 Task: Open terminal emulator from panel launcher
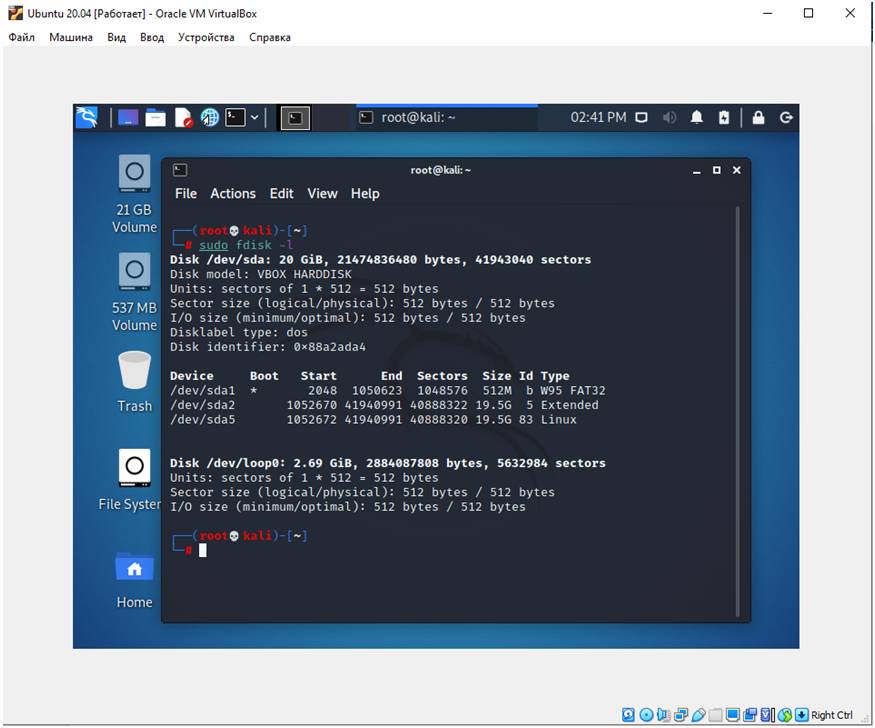(235, 117)
